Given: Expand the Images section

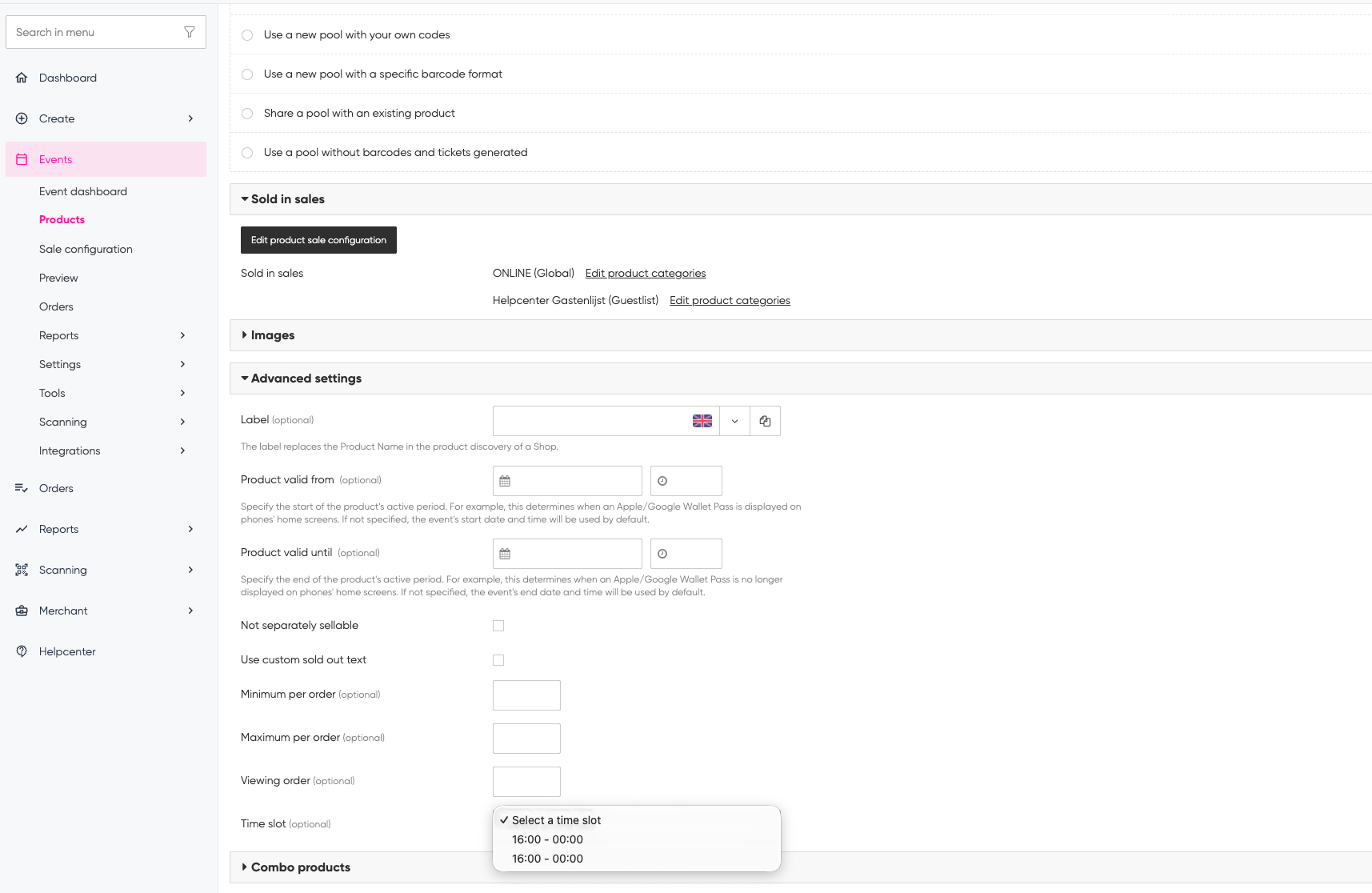Looking at the screenshot, I should [x=272, y=335].
